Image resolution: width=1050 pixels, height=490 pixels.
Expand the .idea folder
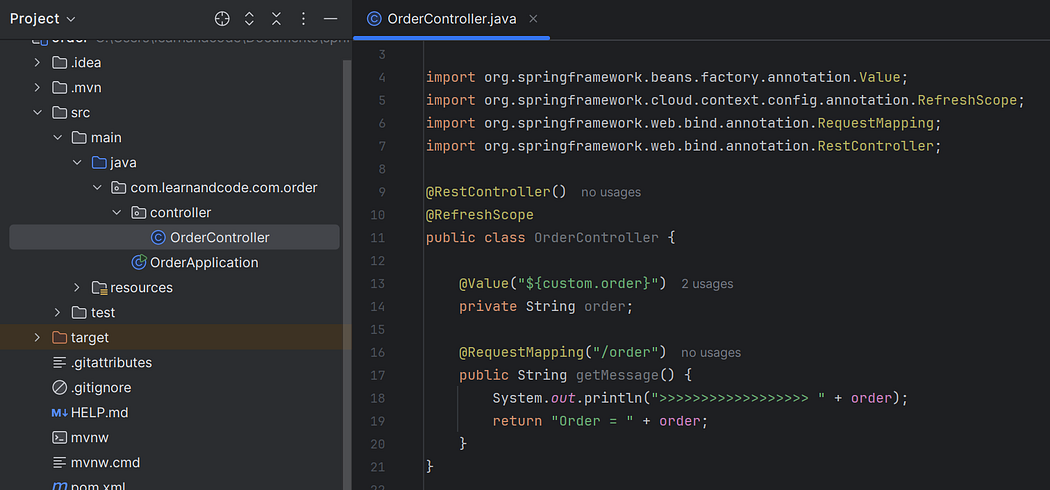coord(38,63)
